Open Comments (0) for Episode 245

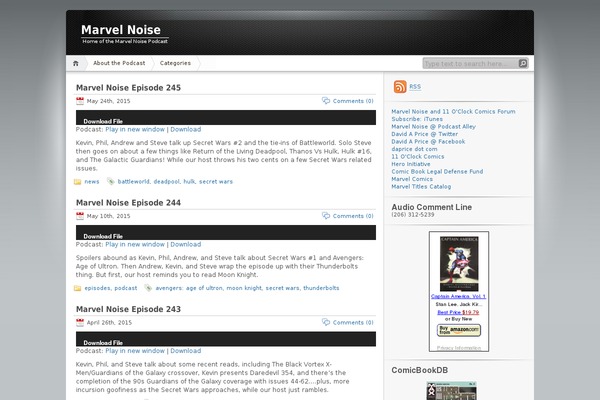(353, 101)
